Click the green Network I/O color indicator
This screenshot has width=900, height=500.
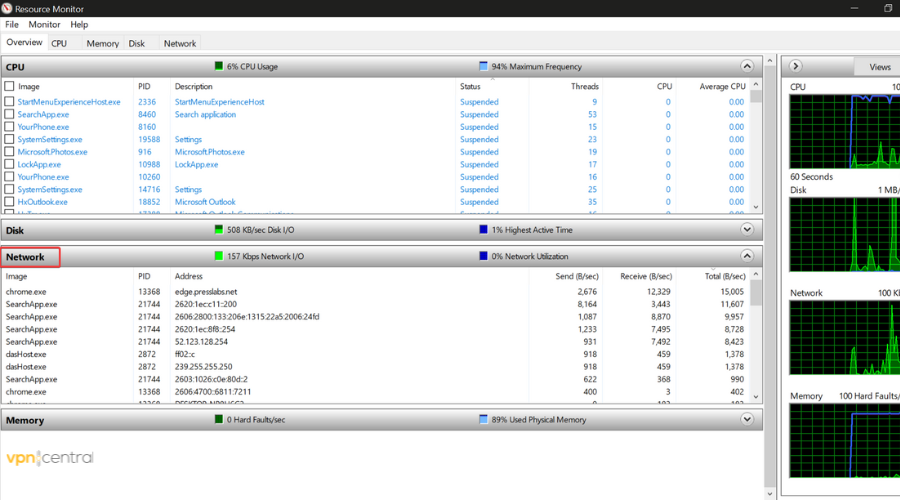click(219, 257)
